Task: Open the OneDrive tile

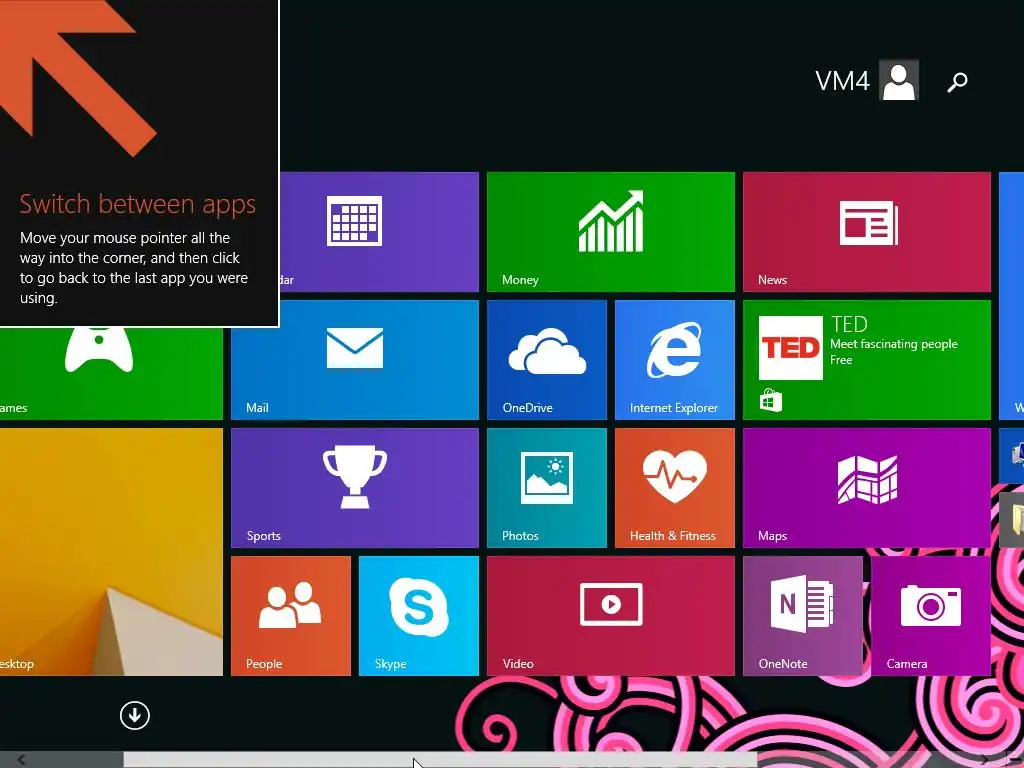Action: 547,360
